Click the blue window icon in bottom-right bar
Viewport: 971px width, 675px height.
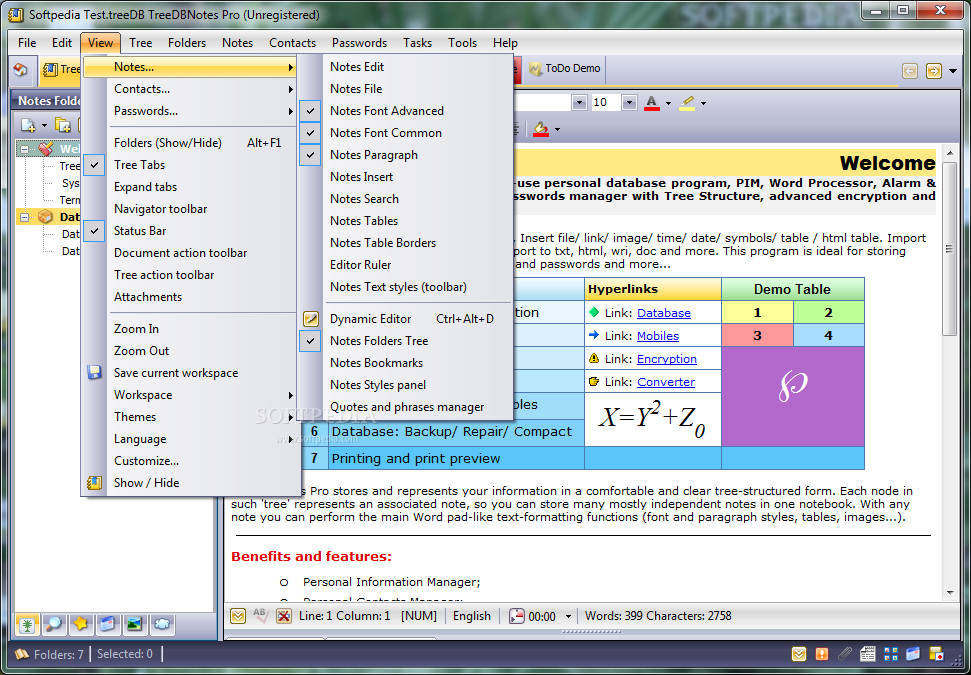coord(913,654)
